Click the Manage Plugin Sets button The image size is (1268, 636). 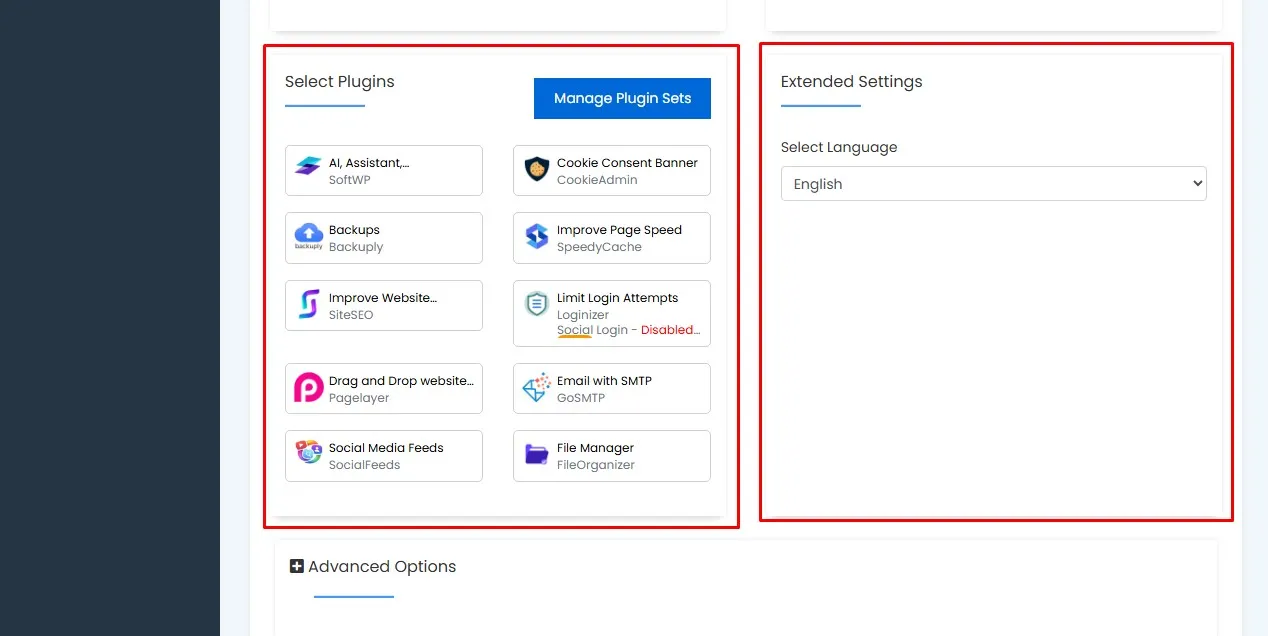tap(622, 98)
